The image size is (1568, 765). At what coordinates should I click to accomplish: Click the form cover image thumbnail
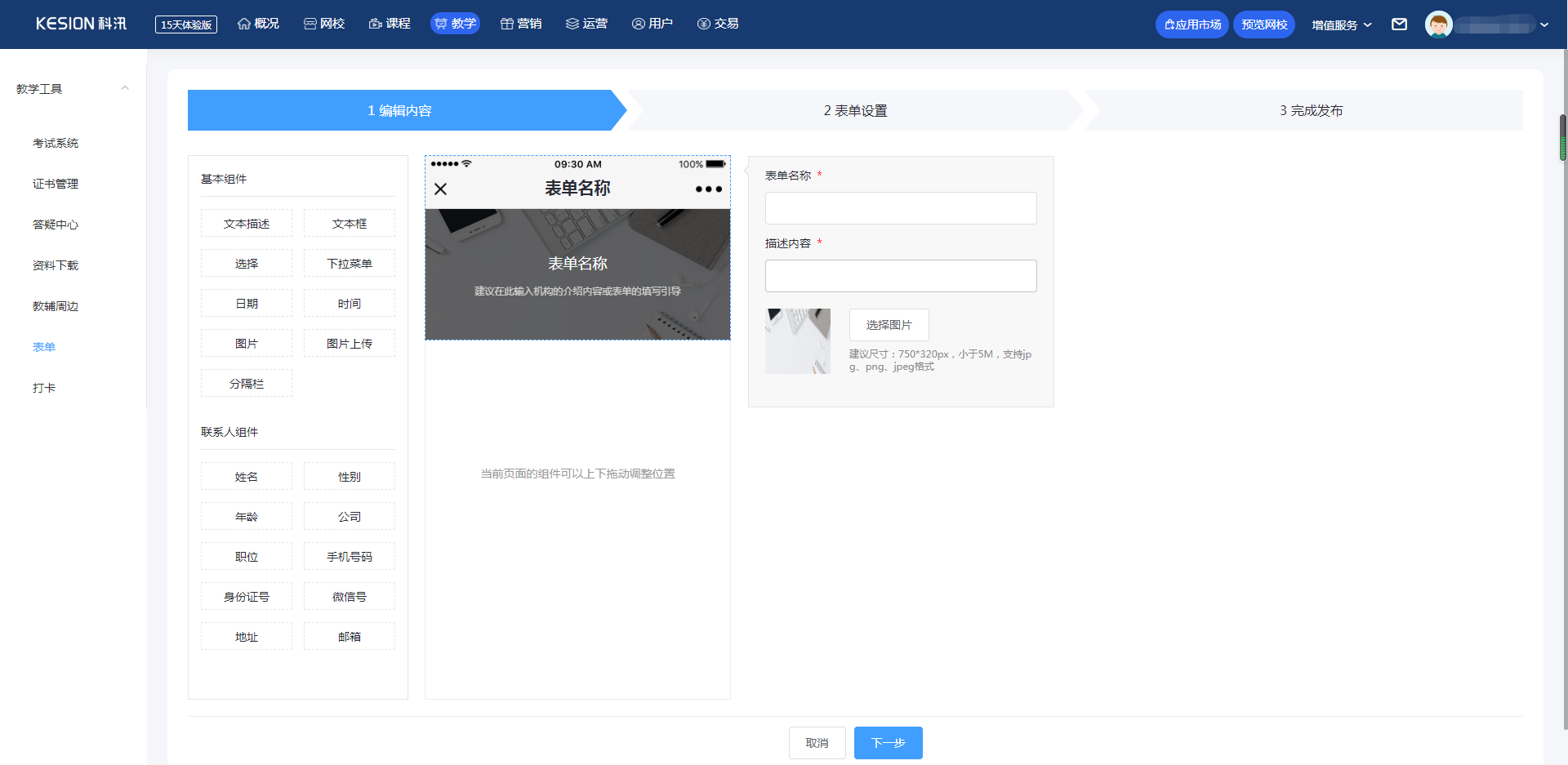[x=798, y=341]
